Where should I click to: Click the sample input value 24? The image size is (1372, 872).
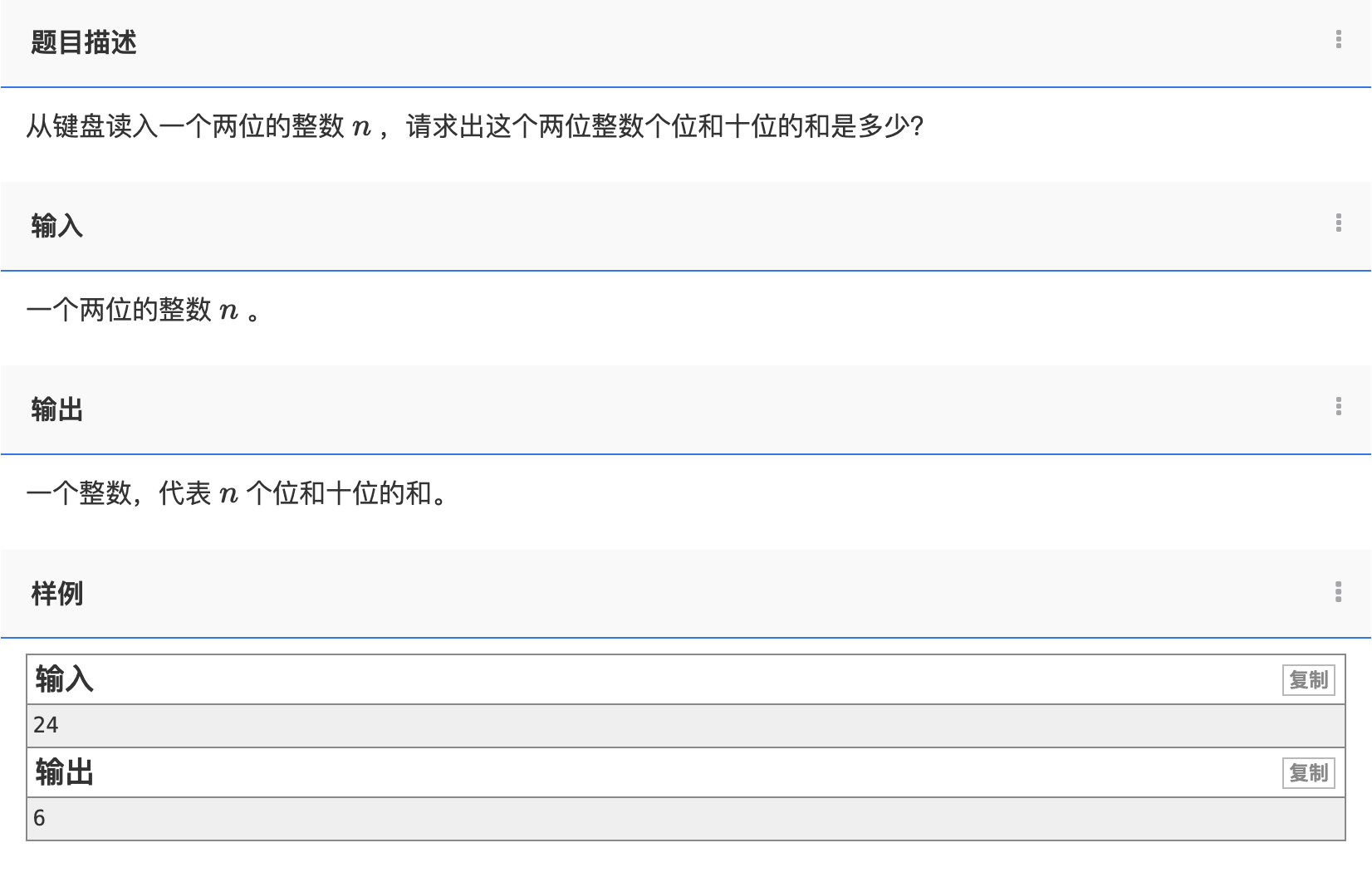pos(46,725)
